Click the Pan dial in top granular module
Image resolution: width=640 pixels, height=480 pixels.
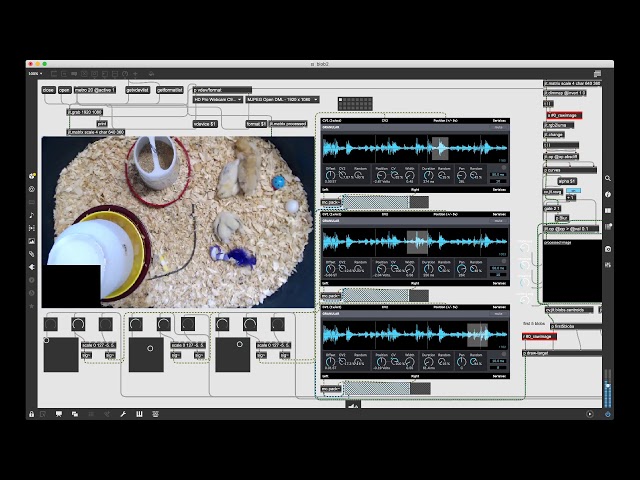coord(461,176)
